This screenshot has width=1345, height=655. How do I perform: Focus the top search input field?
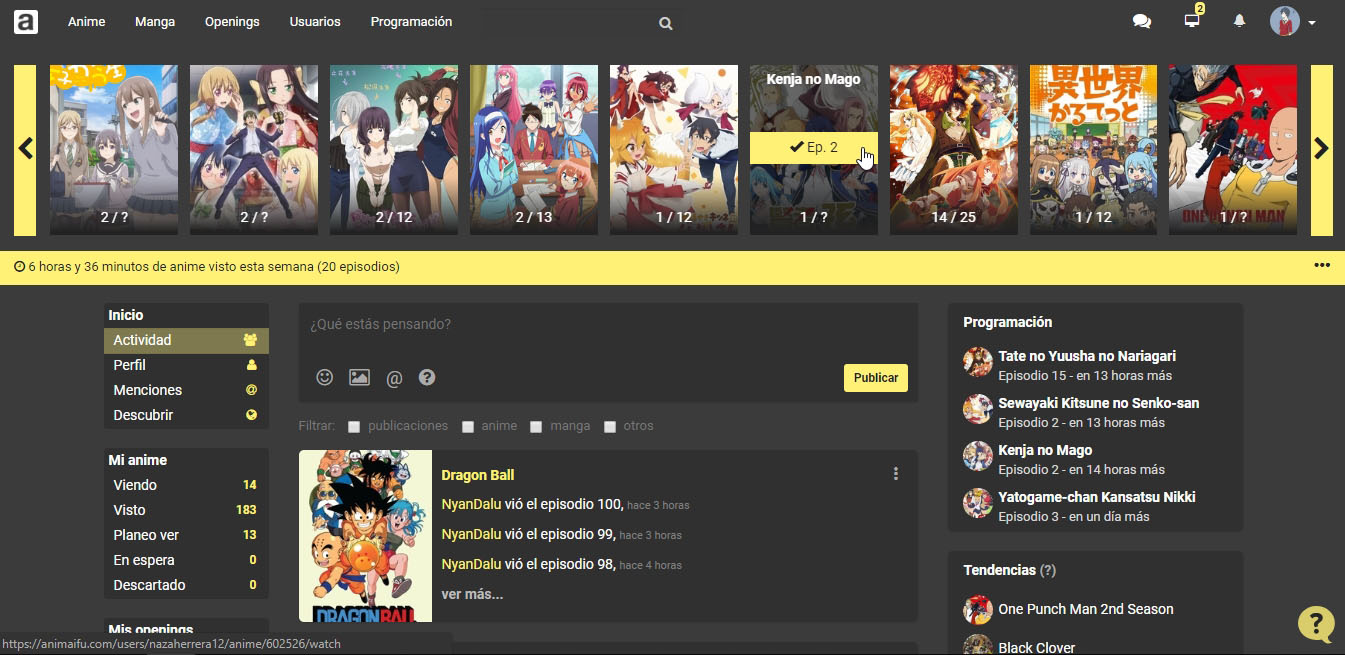(570, 22)
